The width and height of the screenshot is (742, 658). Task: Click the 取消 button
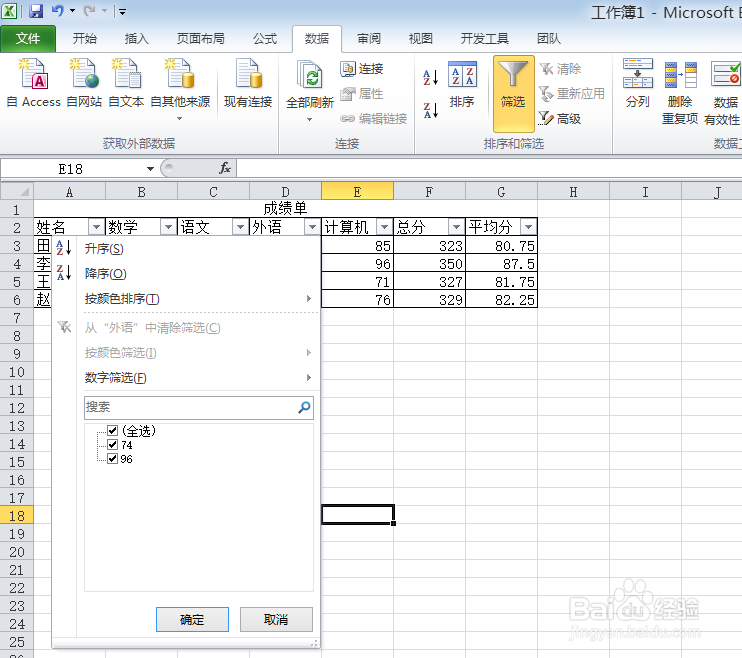click(x=276, y=619)
